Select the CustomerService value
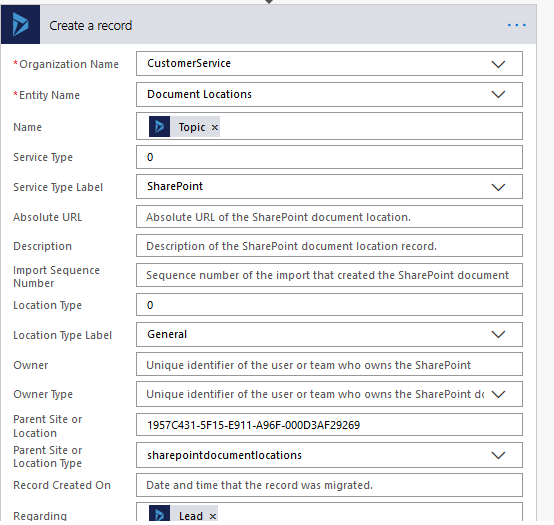This screenshot has height=525, width=554. click(x=189, y=63)
